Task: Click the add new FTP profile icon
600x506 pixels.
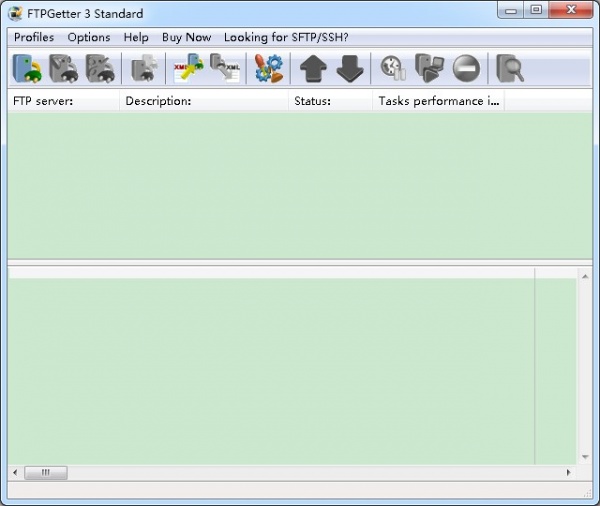Action: (27, 68)
